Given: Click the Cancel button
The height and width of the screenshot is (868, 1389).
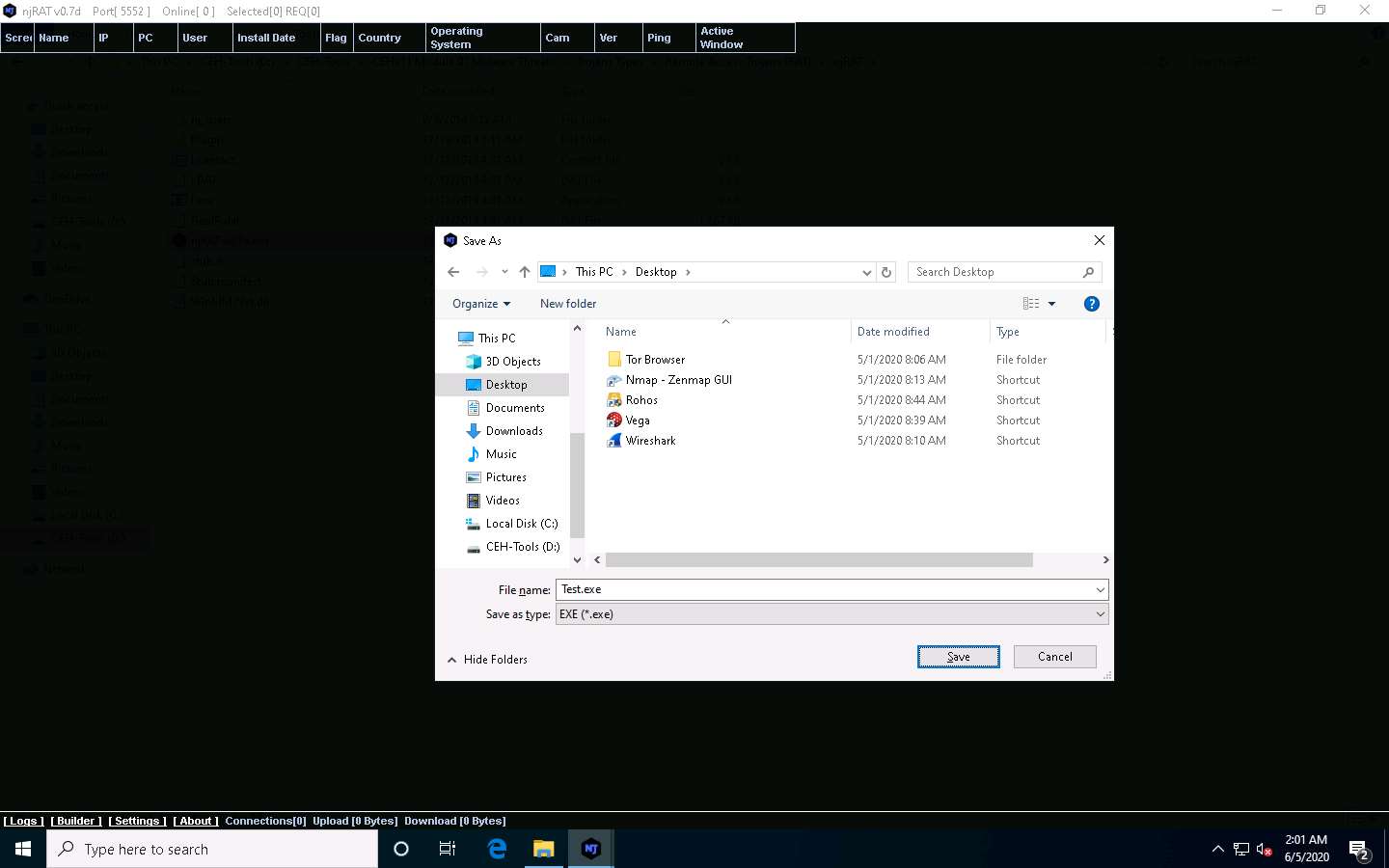Looking at the screenshot, I should pyautogui.click(x=1054, y=657).
